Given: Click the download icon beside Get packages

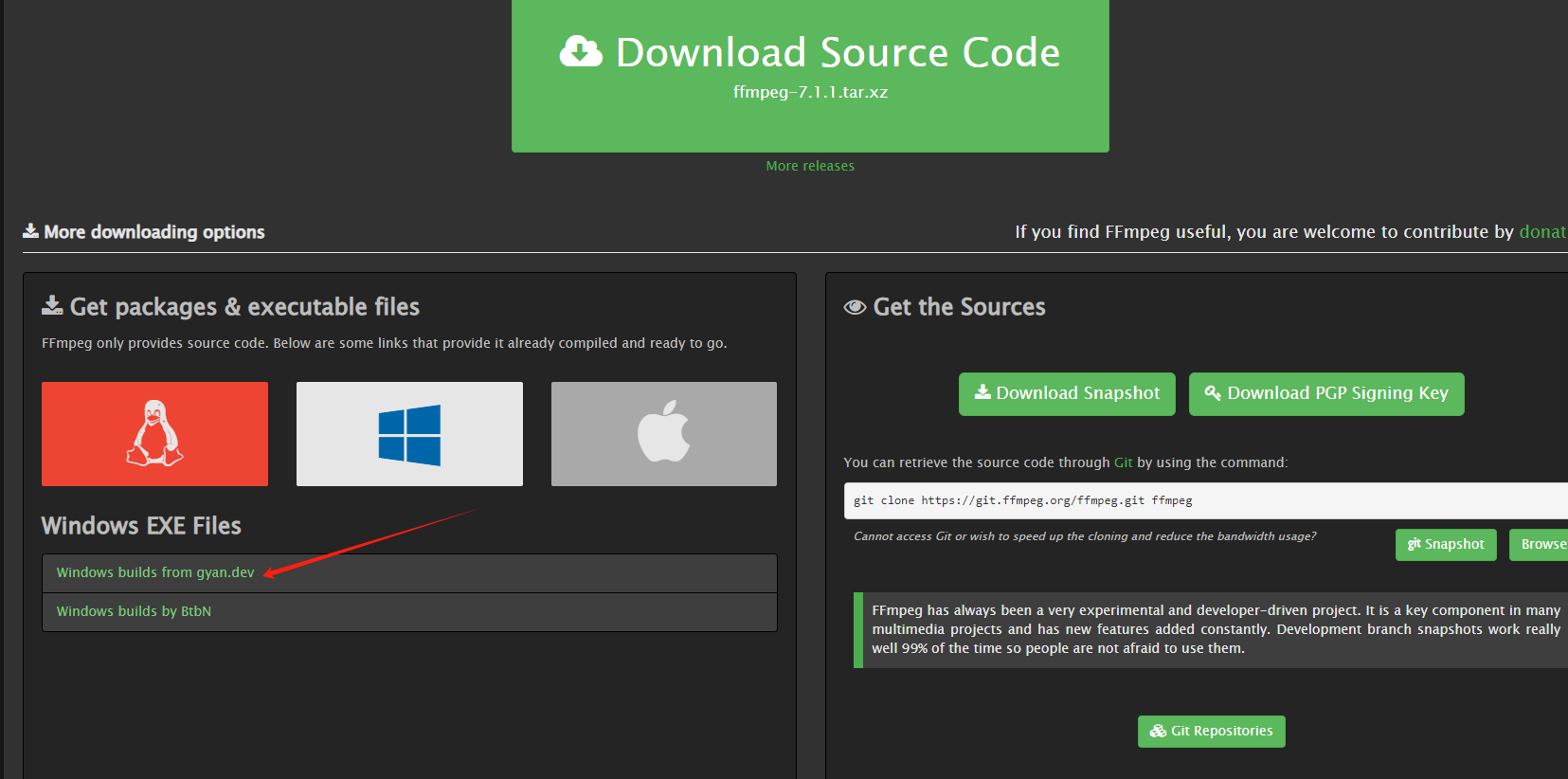Looking at the screenshot, I should point(52,305).
